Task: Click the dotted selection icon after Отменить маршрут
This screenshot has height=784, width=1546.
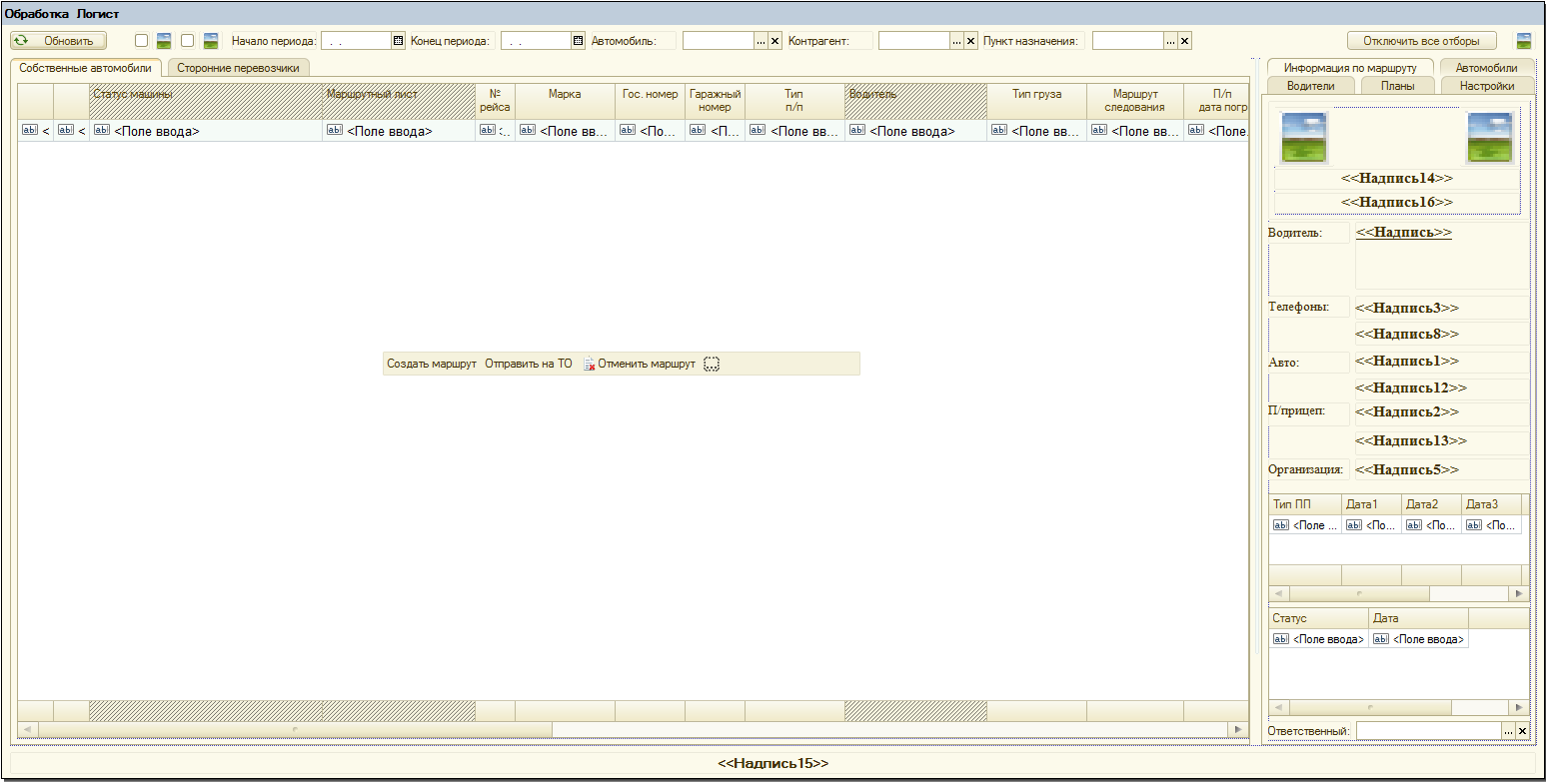Action: click(x=712, y=365)
